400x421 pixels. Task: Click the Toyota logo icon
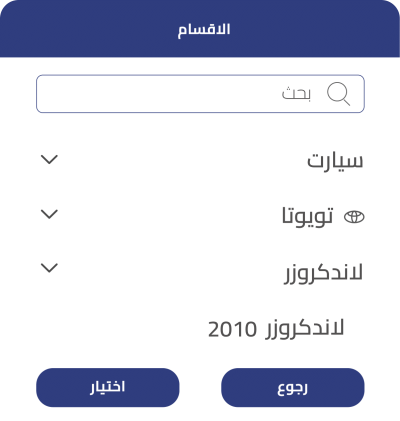coord(354,217)
